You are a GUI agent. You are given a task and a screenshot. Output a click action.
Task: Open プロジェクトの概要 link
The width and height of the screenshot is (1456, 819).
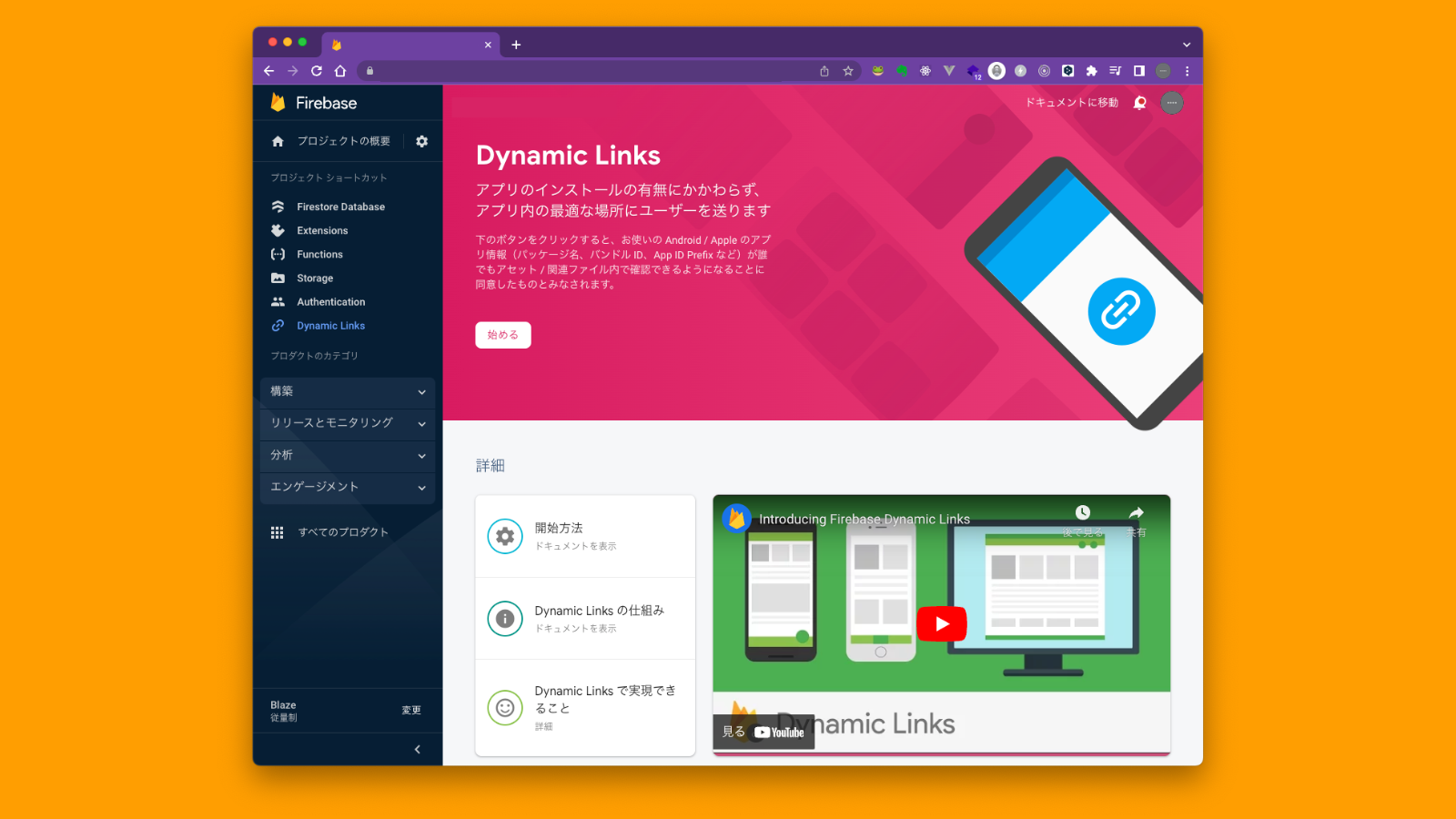pyautogui.click(x=344, y=141)
